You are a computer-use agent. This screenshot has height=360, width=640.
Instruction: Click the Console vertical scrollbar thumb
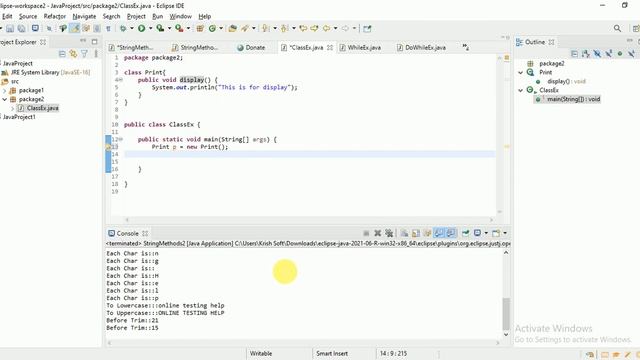point(506,313)
